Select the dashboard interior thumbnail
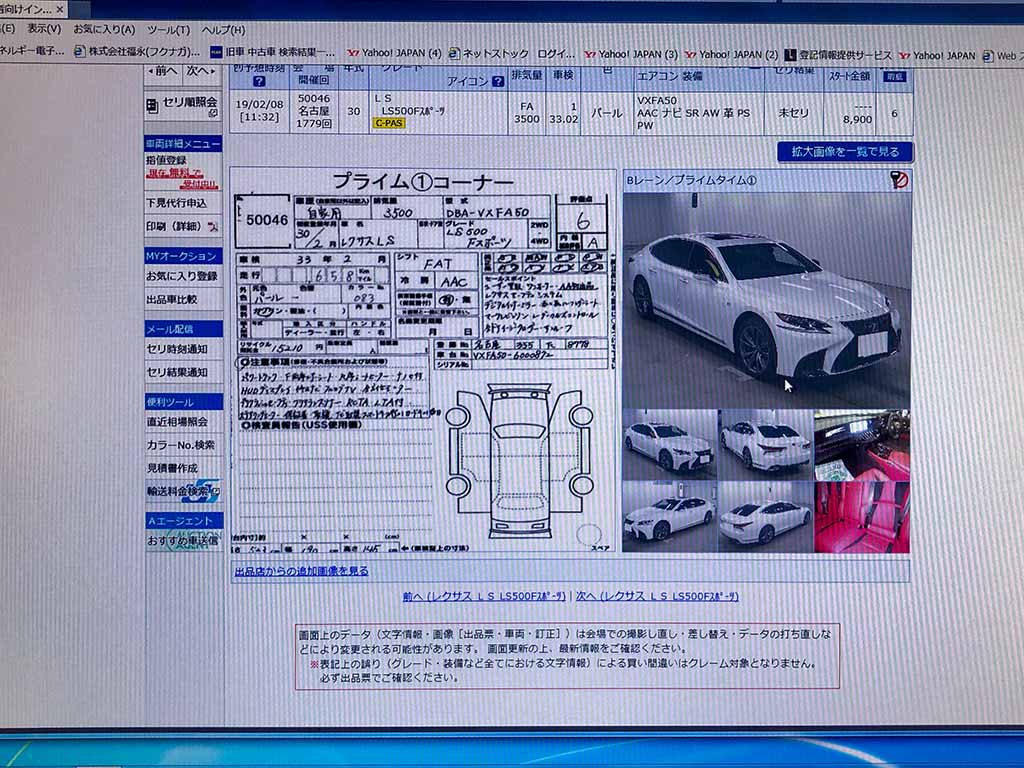The image size is (1024, 768). [861, 443]
